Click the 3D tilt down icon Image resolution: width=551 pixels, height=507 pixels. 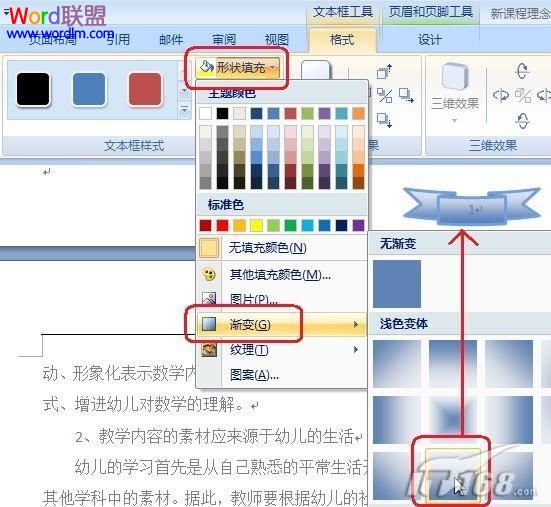pyautogui.click(x=522, y=121)
